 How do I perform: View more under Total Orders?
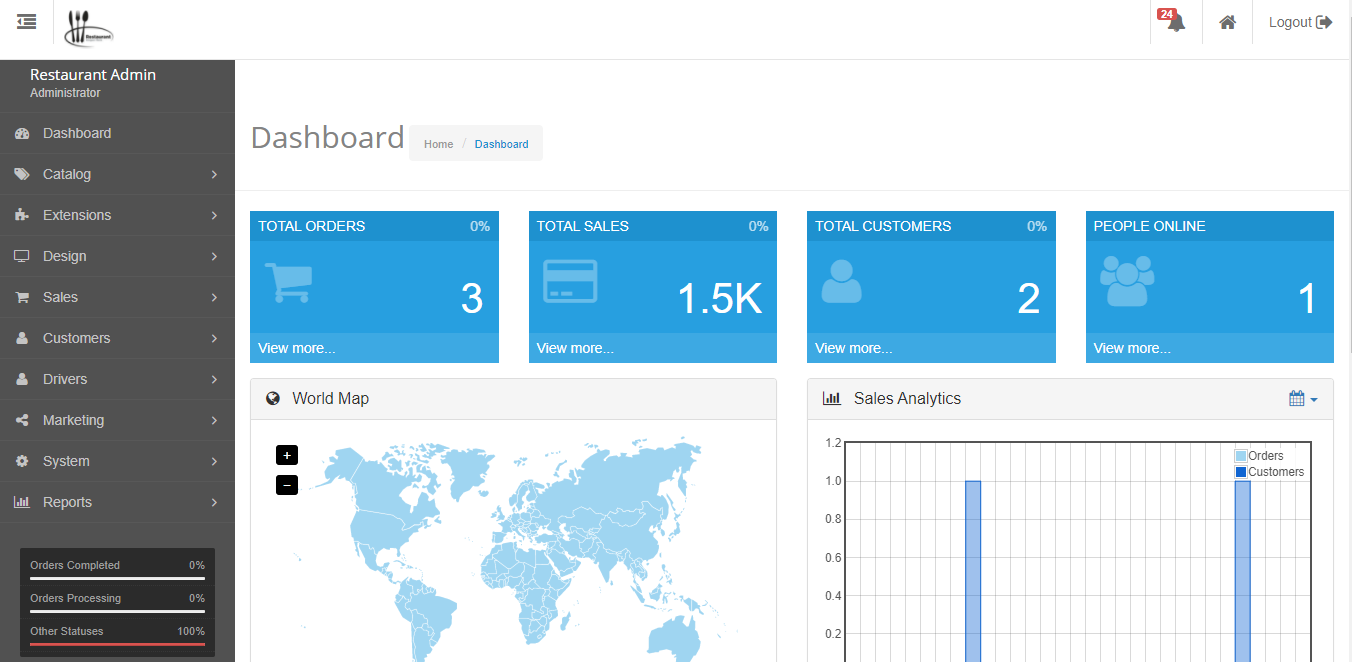pos(297,348)
